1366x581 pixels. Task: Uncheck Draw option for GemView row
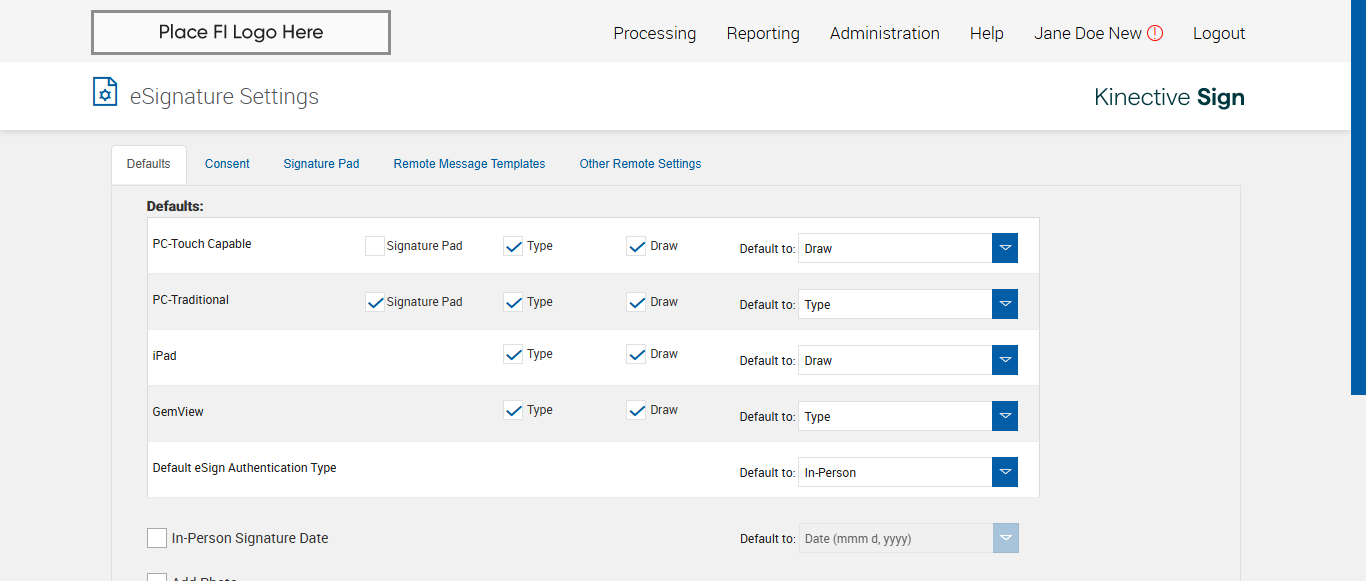(x=636, y=410)
